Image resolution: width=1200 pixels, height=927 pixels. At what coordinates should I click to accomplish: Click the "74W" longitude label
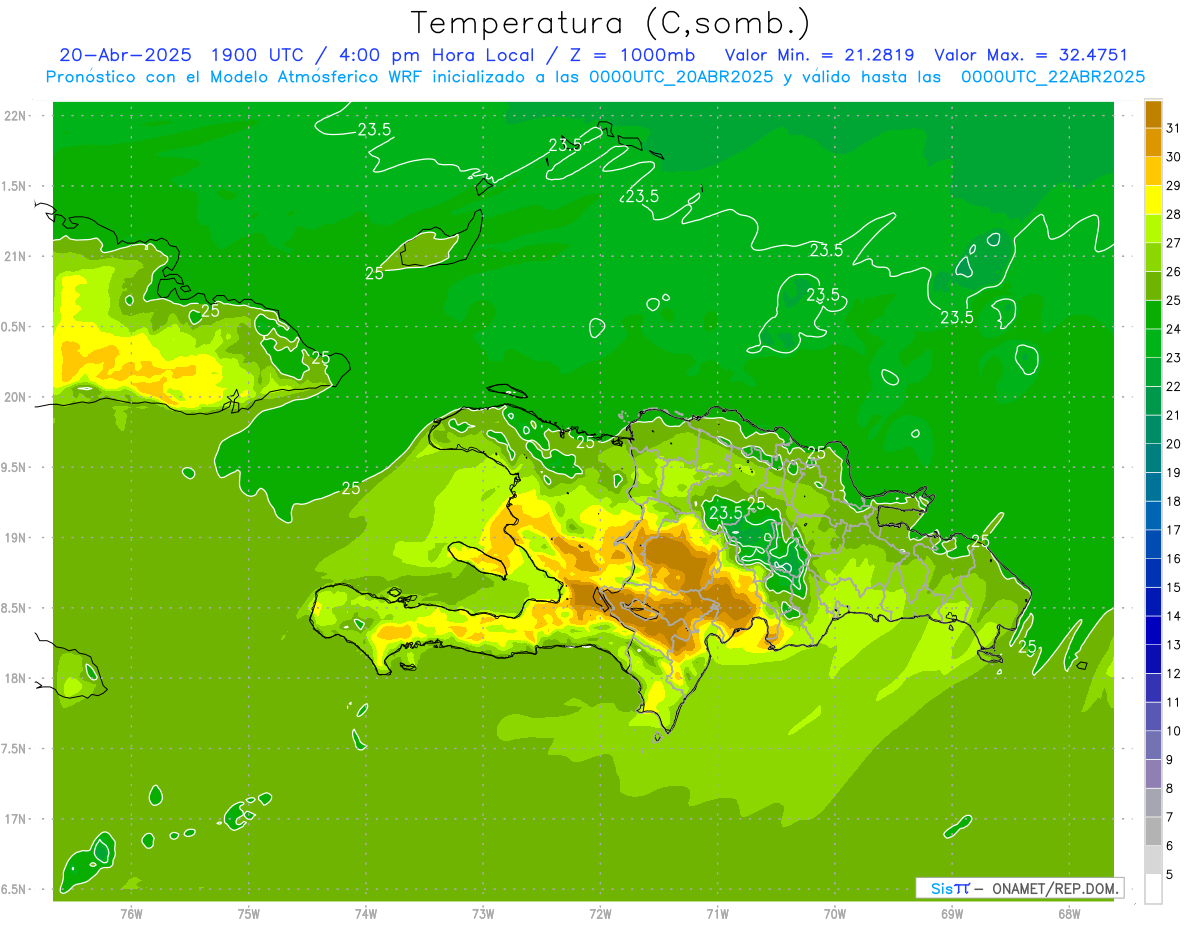tap(366, 914)
